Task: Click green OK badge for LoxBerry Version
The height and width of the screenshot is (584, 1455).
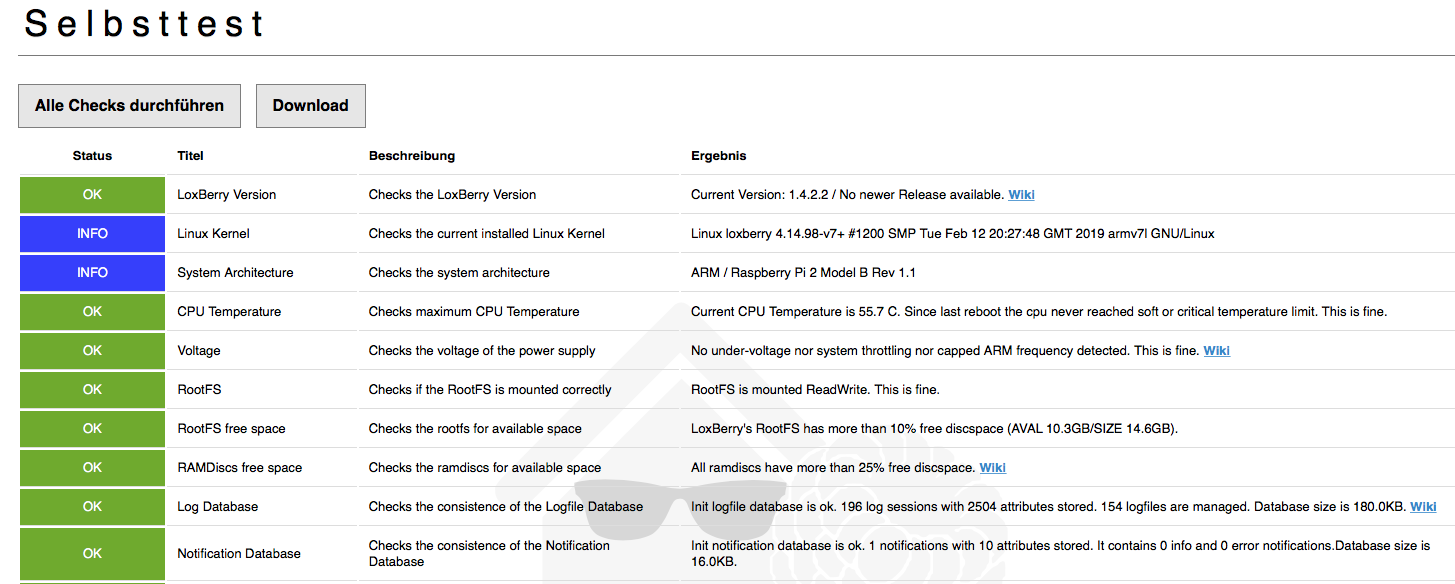Action: coord(92,195)
